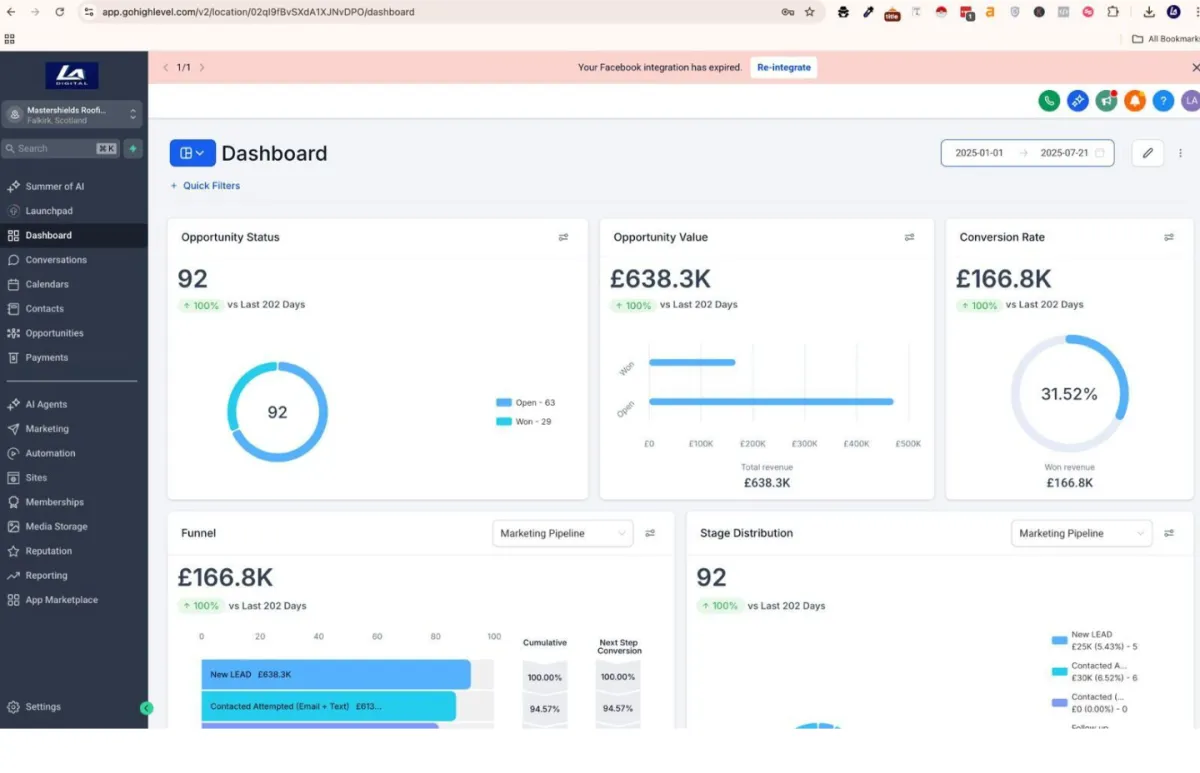Go to next notification banner arrow

202,67
